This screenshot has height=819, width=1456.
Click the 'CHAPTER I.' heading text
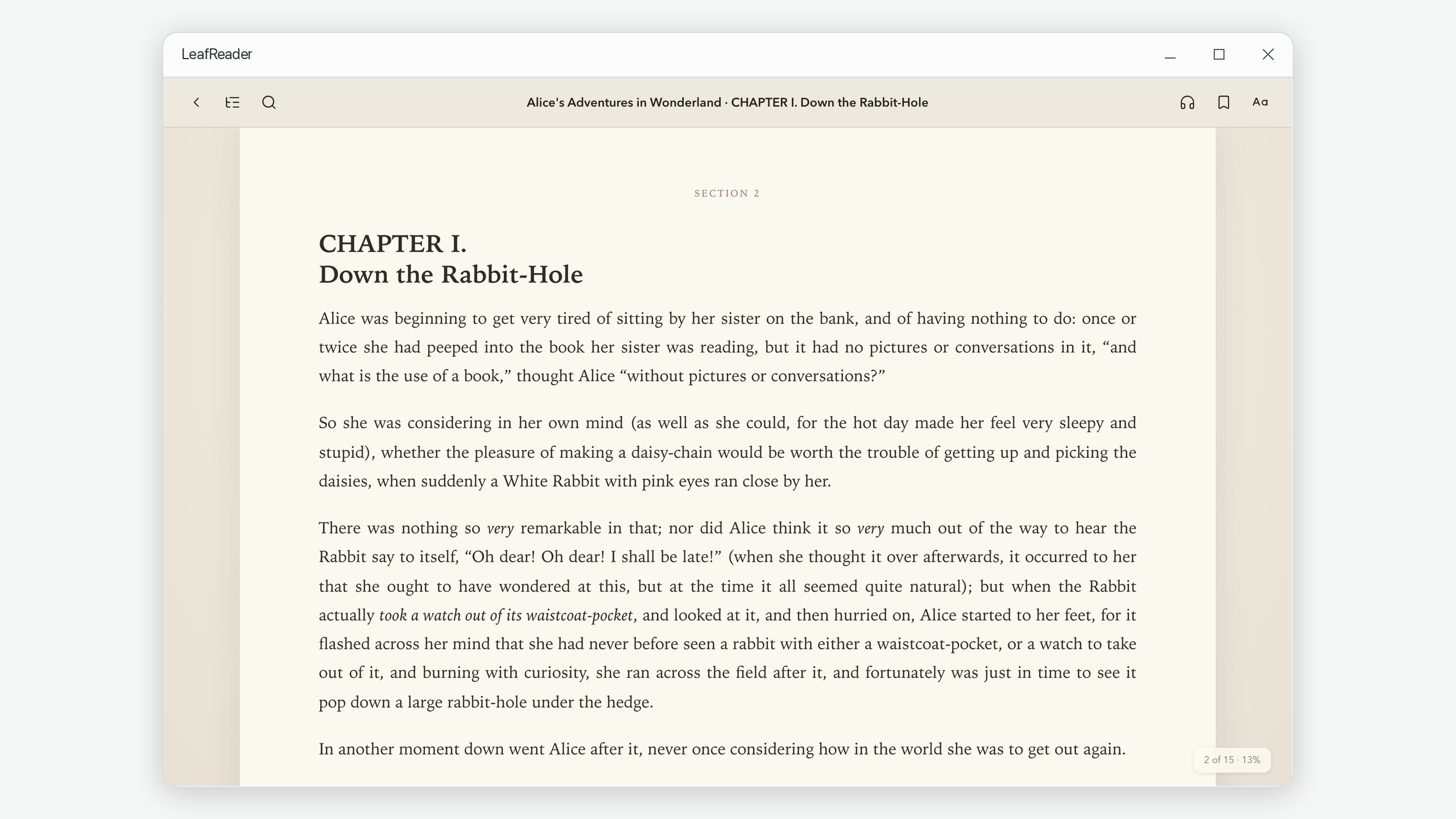[x=392, y=244]
